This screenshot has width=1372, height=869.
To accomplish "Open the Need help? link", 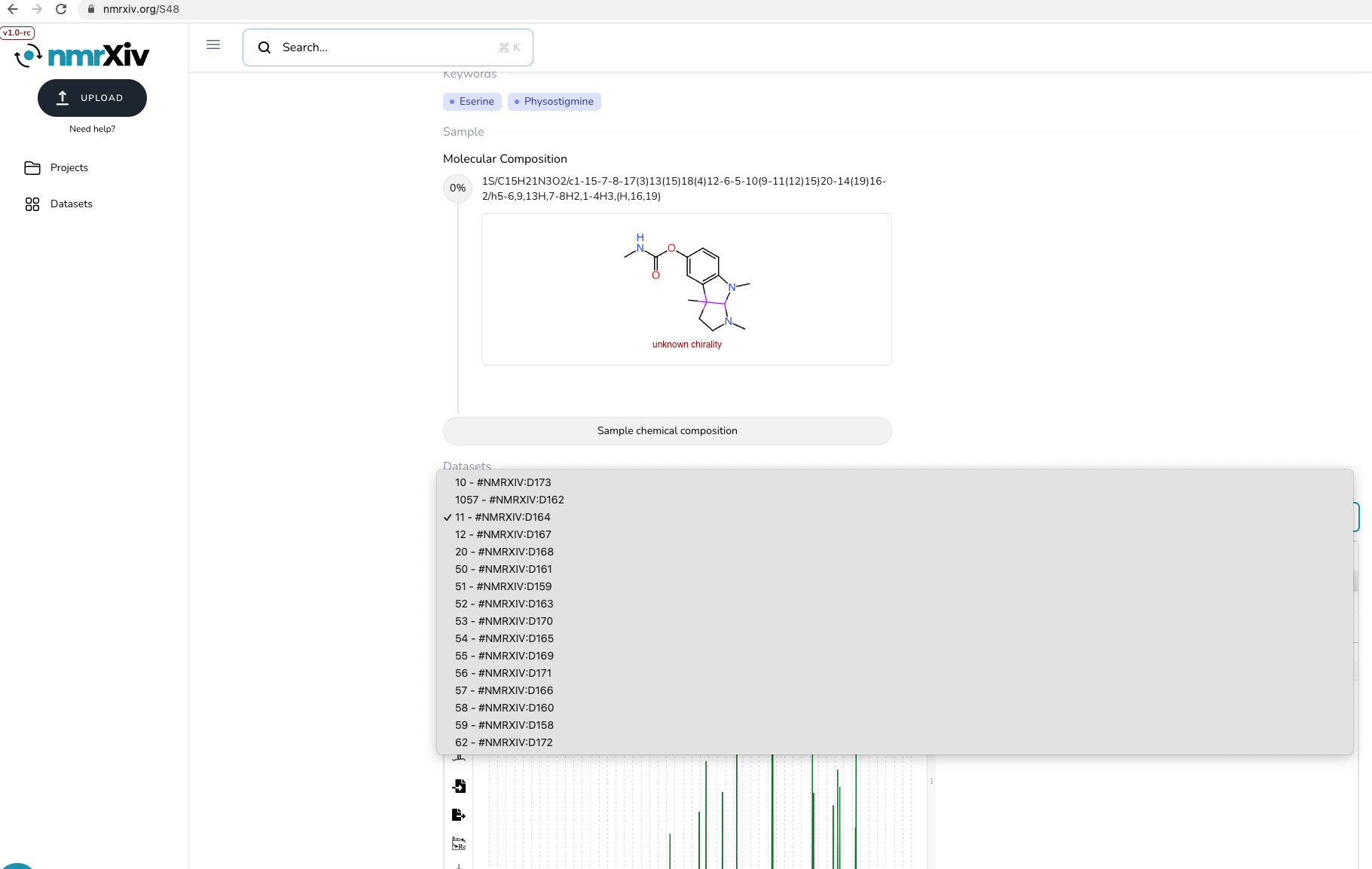I will click(x=92, y=129).
